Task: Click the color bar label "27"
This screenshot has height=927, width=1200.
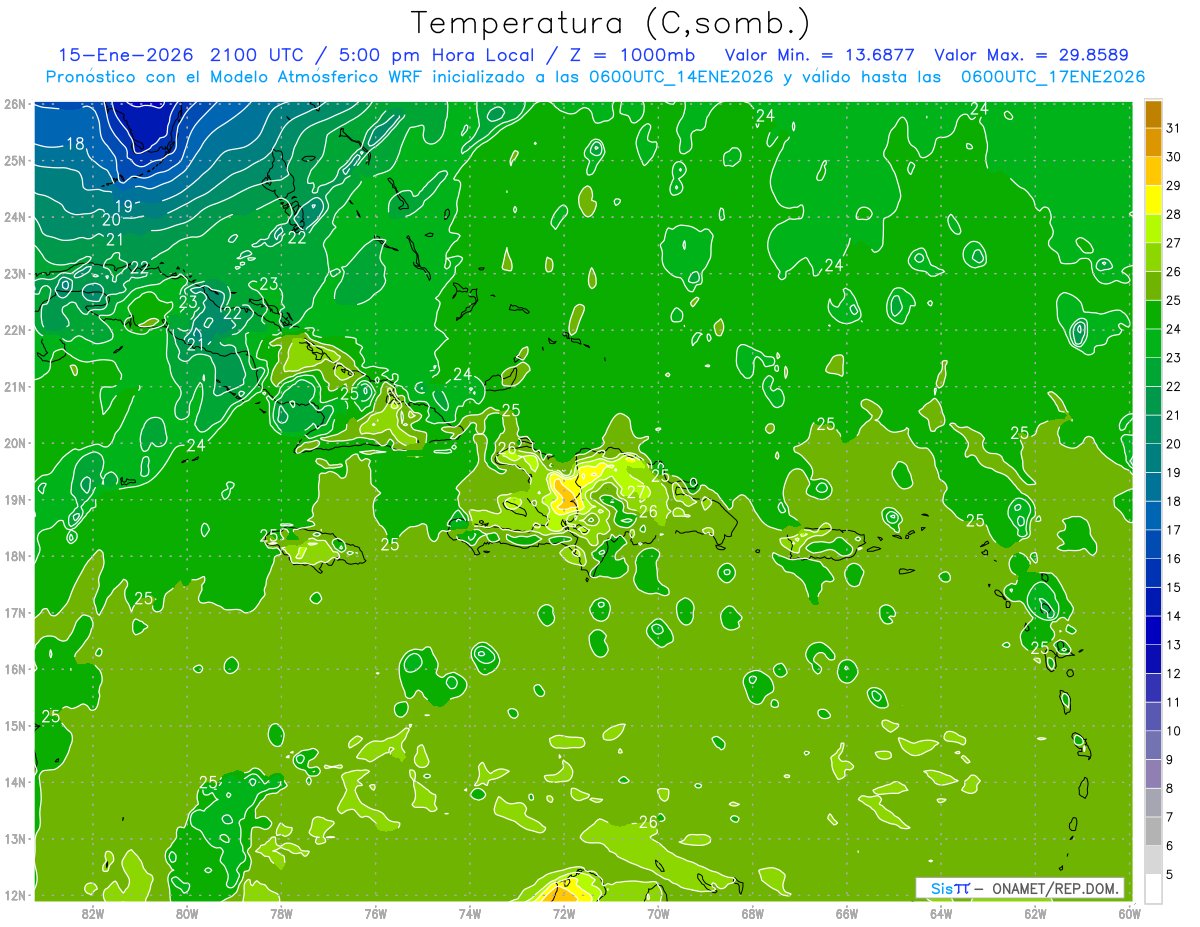Action: 1173,243
